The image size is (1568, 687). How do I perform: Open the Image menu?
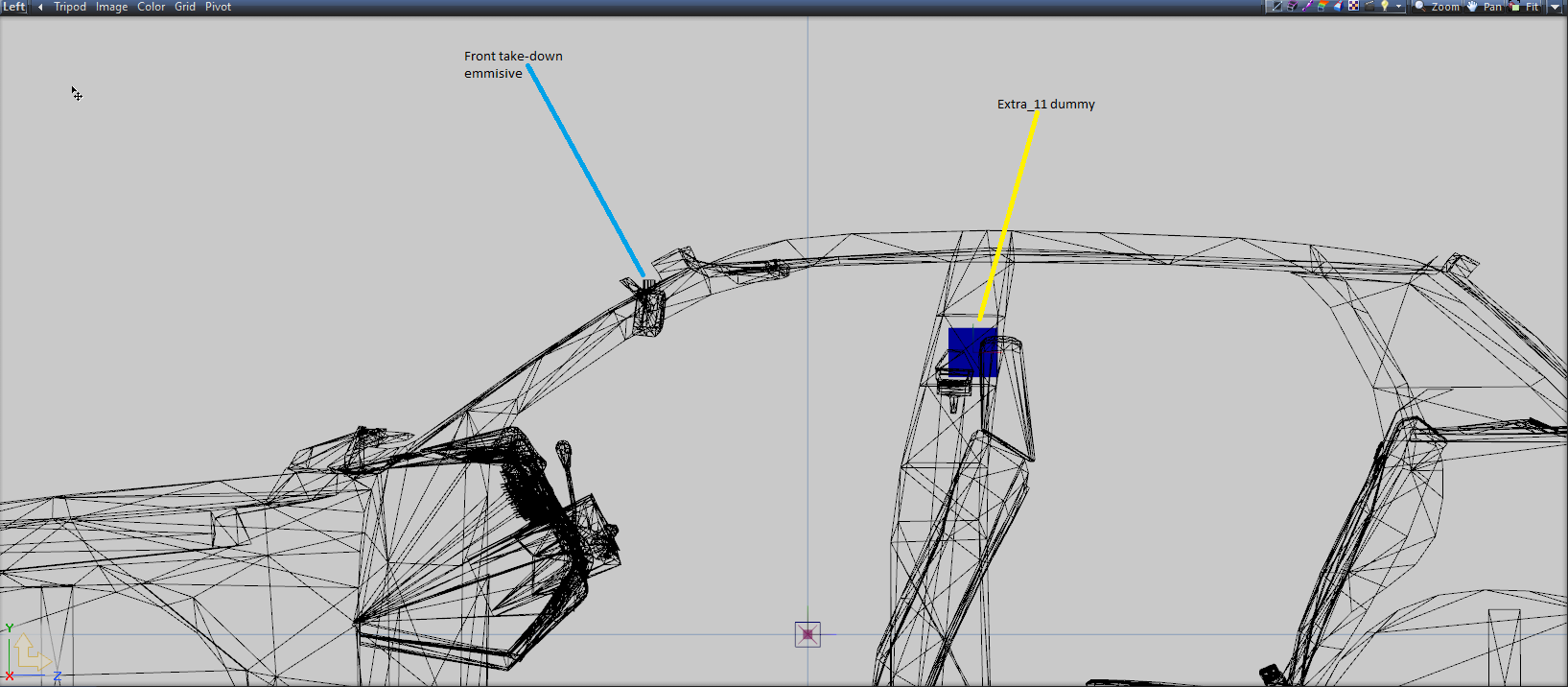[x=111, y=7]
